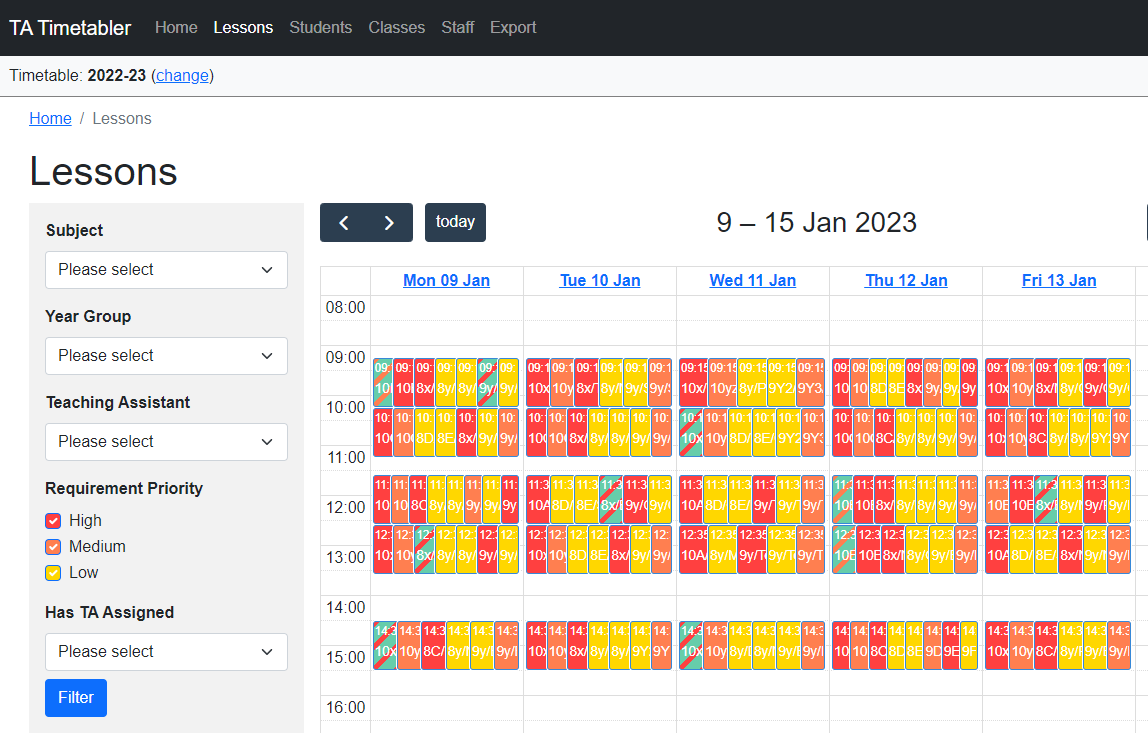Screen dimensions: 1148x733
Task: Open the Staff navigation menu item
Action: [457, 28]
